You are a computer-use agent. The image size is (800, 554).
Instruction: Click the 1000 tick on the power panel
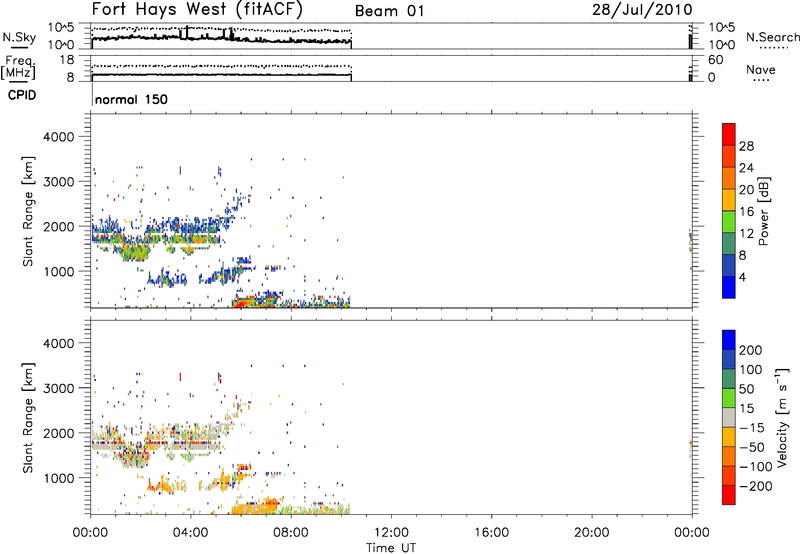tap(58, 271)
